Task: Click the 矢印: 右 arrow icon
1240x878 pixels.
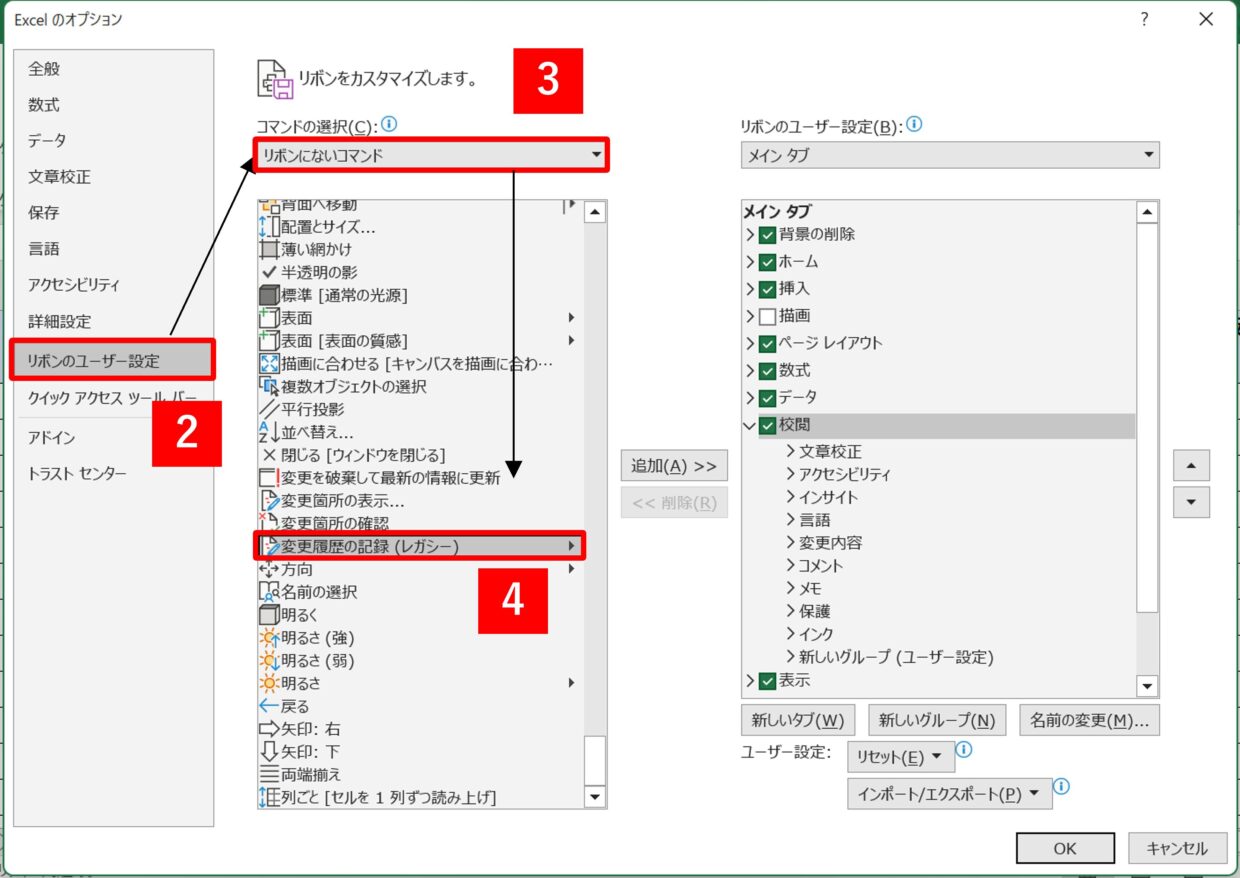Action: point(269,729)
